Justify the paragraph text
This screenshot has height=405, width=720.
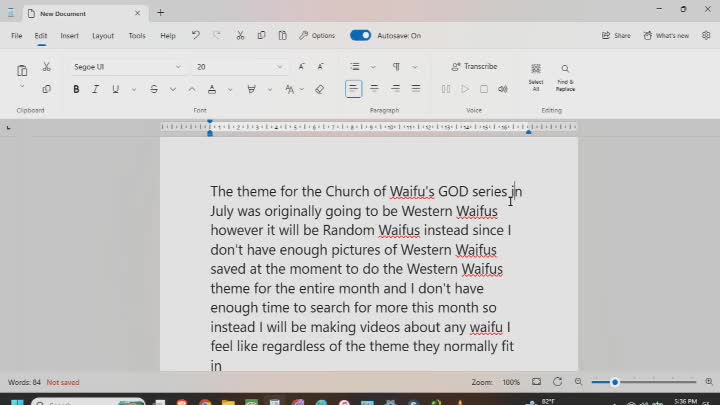point(416,89)
